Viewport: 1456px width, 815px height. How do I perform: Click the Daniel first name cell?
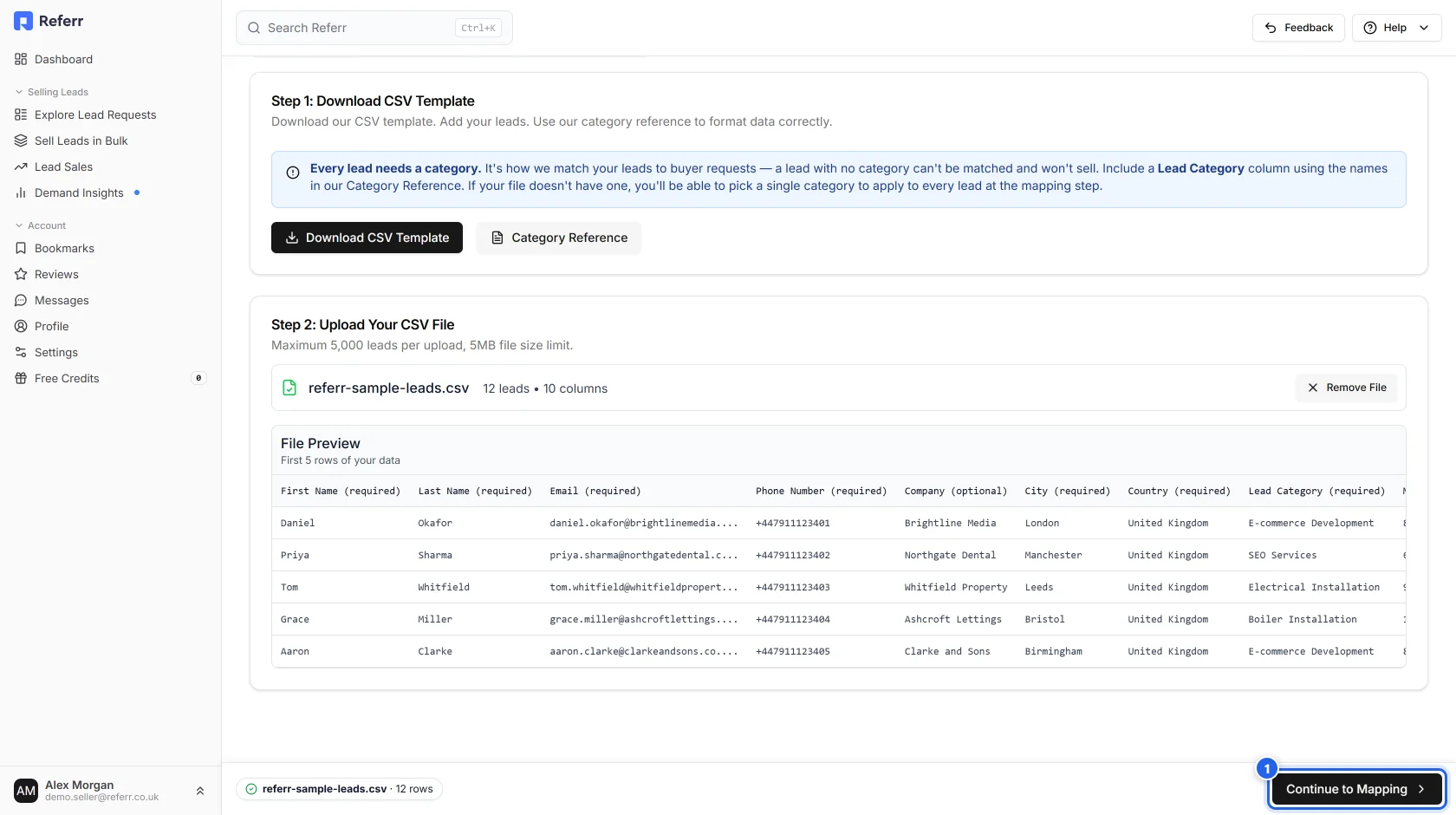(298, 523)
